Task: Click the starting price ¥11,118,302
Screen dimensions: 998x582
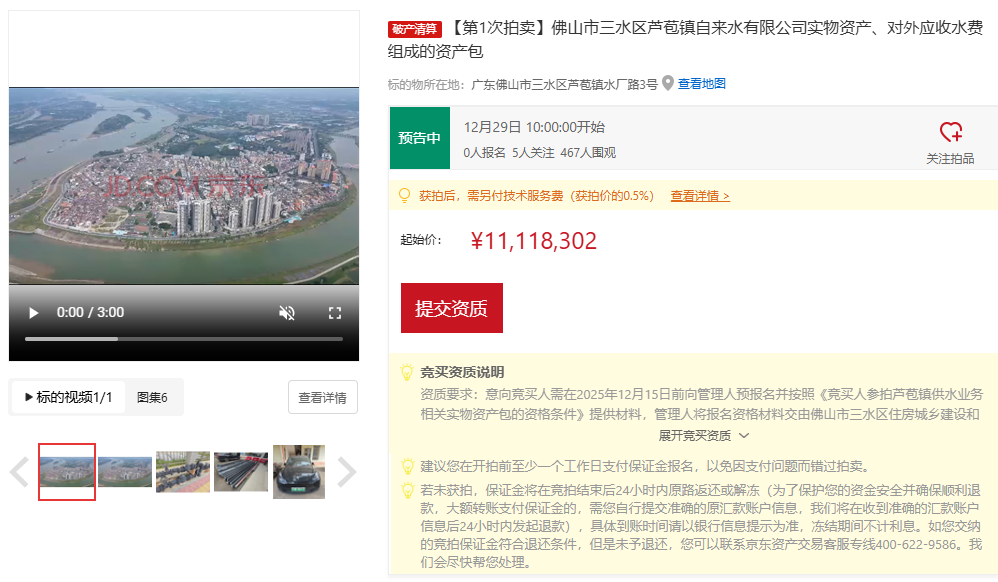Action: point(533,241)
